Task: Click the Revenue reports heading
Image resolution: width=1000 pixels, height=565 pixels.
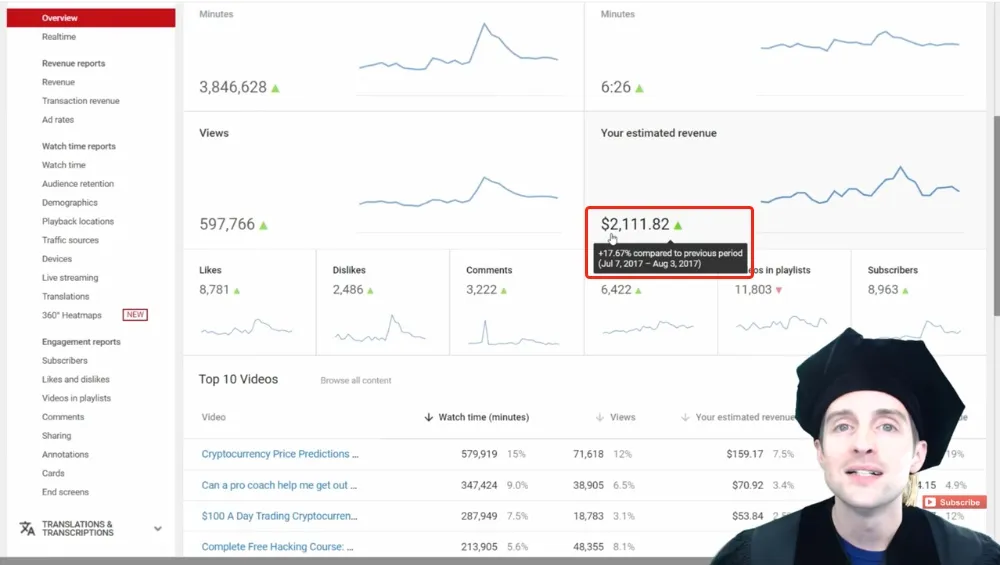Action: tap(73, 64)
